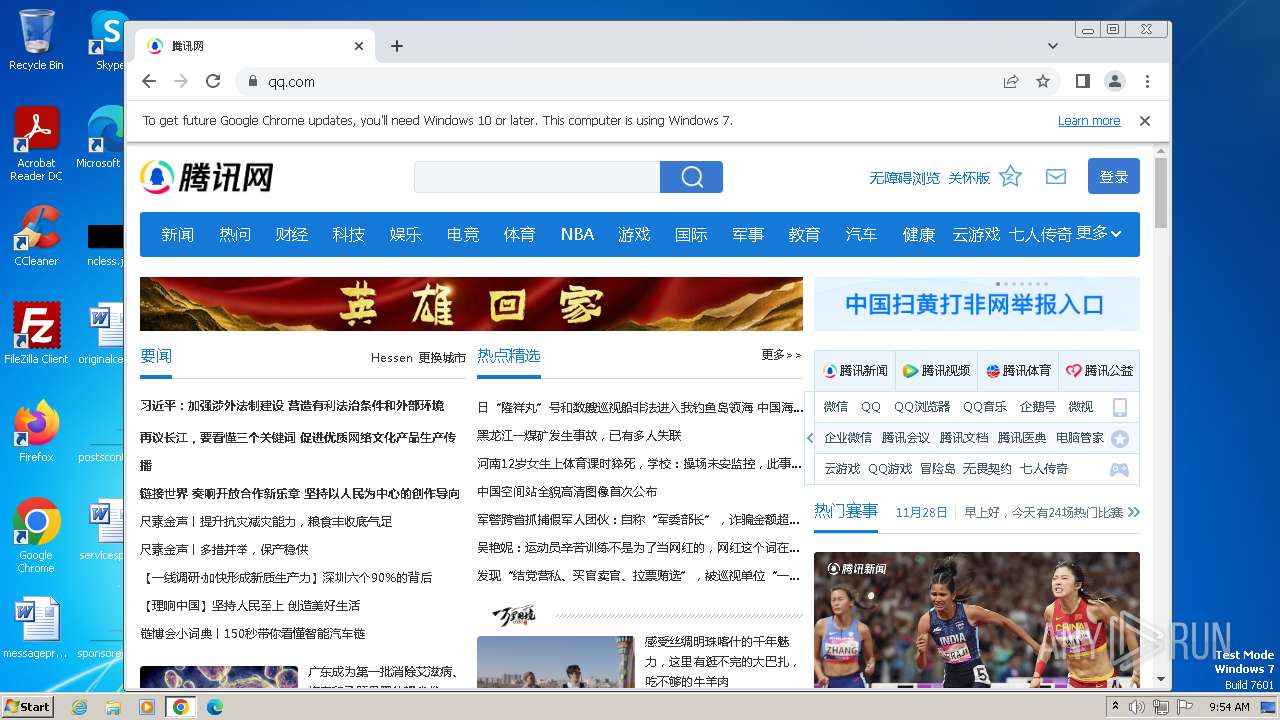Close the 腾讯网 tab
Screen dimensions: 1280x720
(x=359, y=46)
